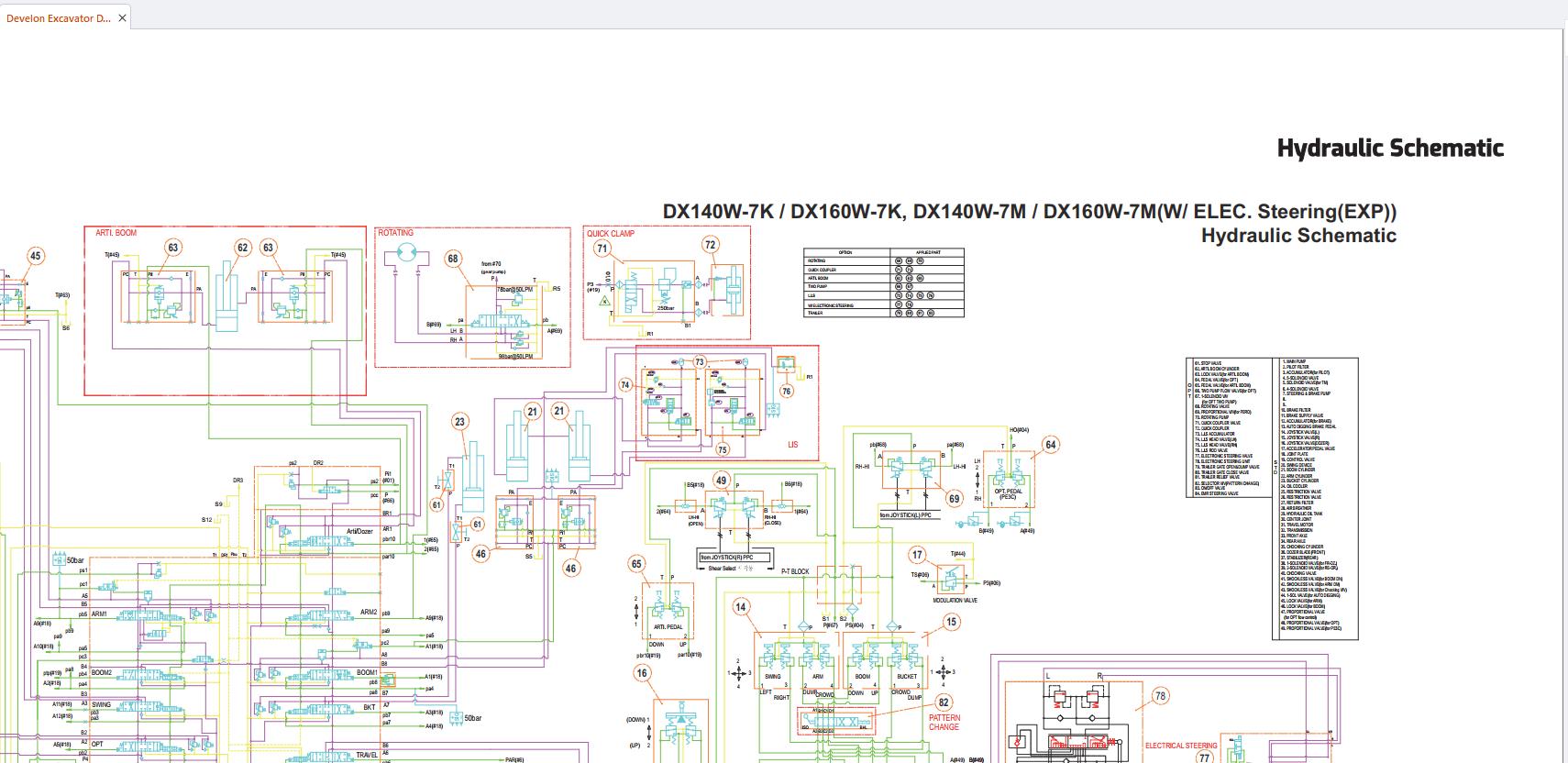Image resolution: width=1568 pixels, height=763 pixels.
Task: Click callout number 75
Action: tap(723, 449)
